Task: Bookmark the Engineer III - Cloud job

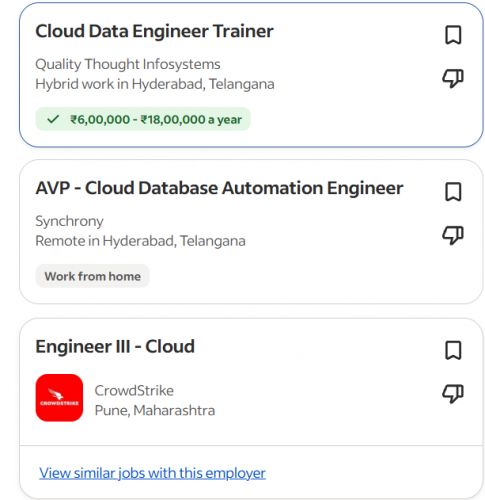Action: 453,350
